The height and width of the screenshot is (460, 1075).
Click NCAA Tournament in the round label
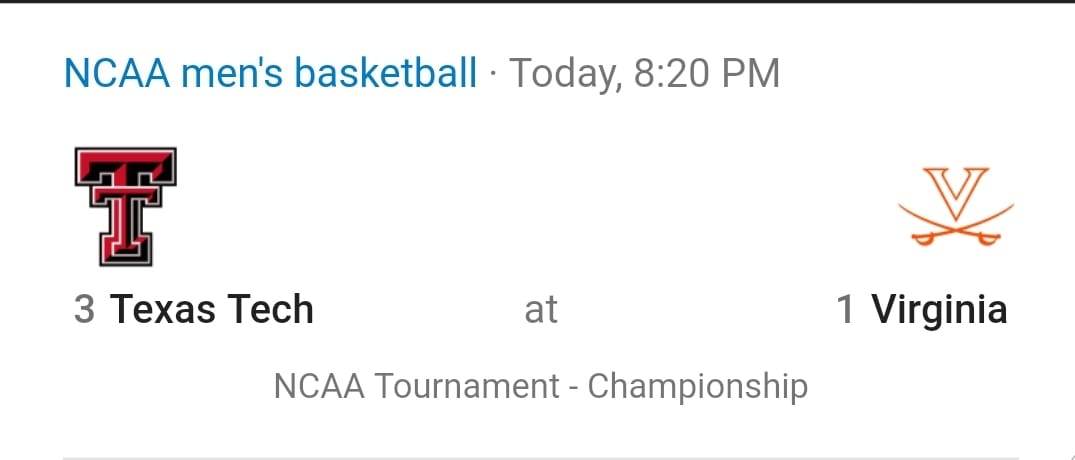(x=417, y=386)
